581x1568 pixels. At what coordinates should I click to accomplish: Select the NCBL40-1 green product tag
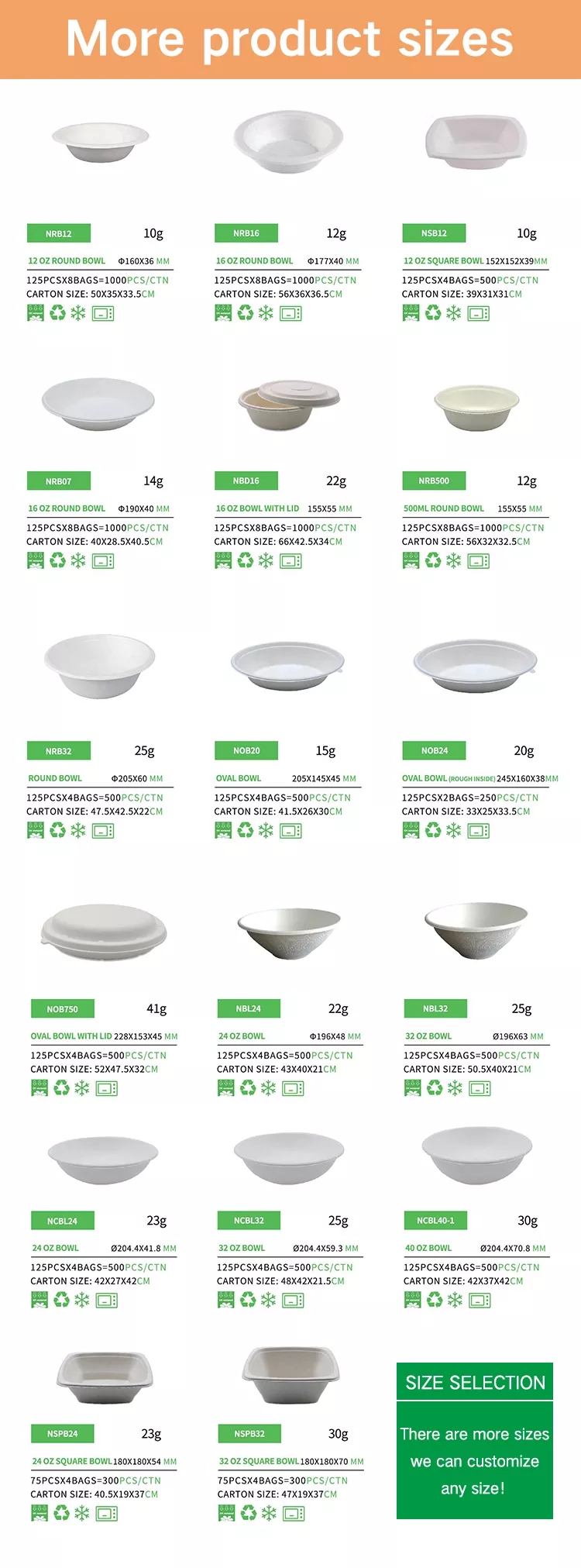pos(436,1220)
